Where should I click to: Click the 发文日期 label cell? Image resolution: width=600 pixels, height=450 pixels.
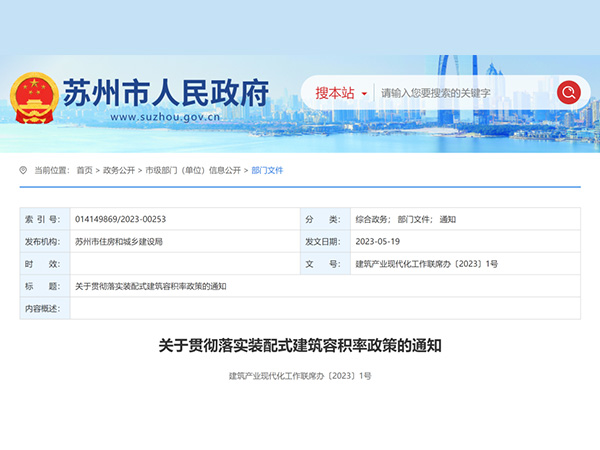point(326,241)
